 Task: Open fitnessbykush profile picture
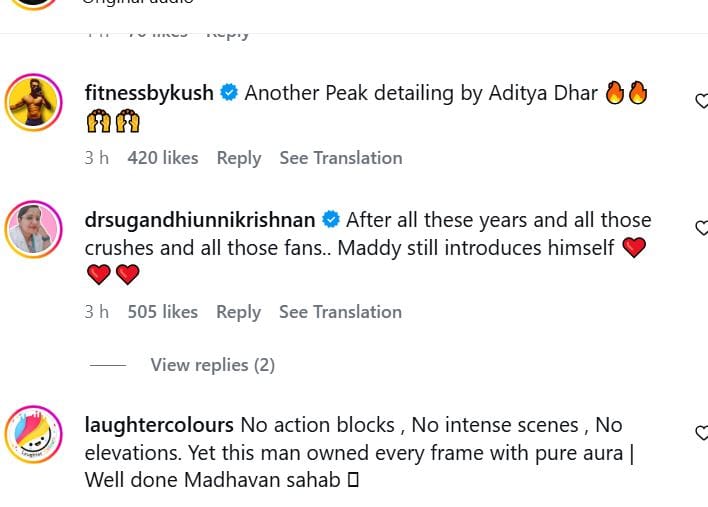[x=34, y=102]
